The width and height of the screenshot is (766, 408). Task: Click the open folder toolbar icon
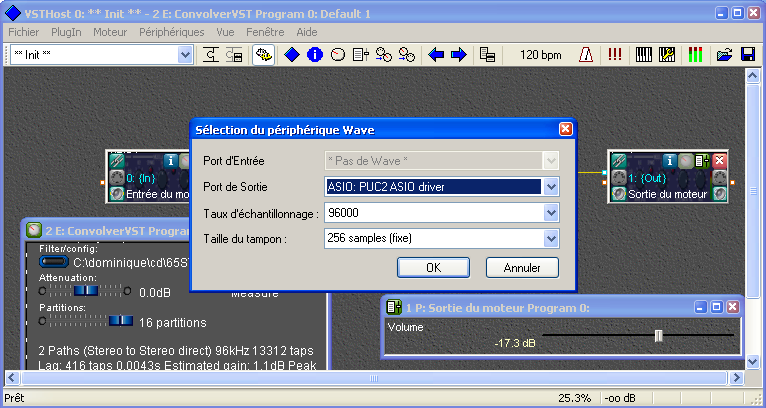tap(724, 55)
